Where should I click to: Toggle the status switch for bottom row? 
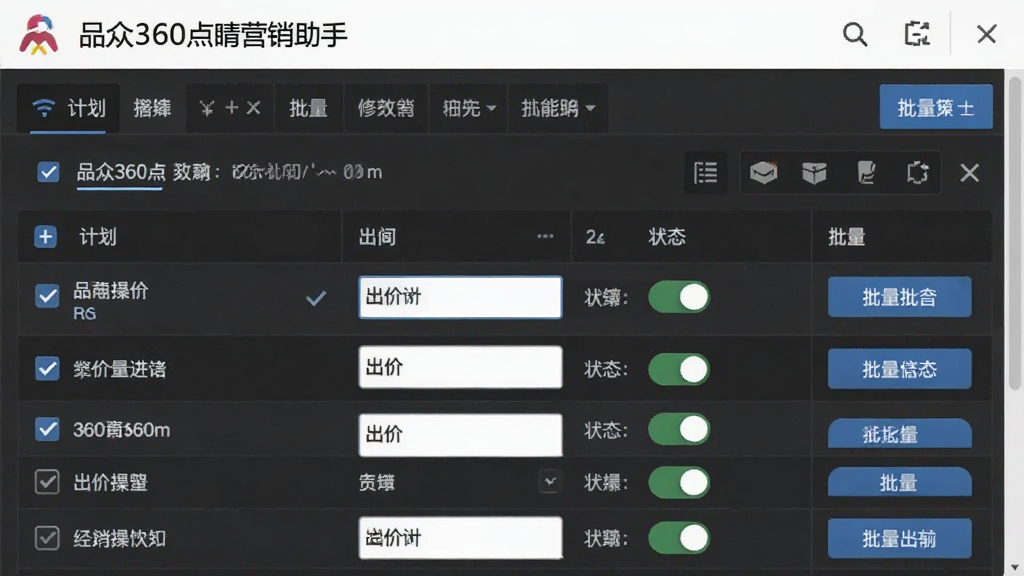coord(679,538)
